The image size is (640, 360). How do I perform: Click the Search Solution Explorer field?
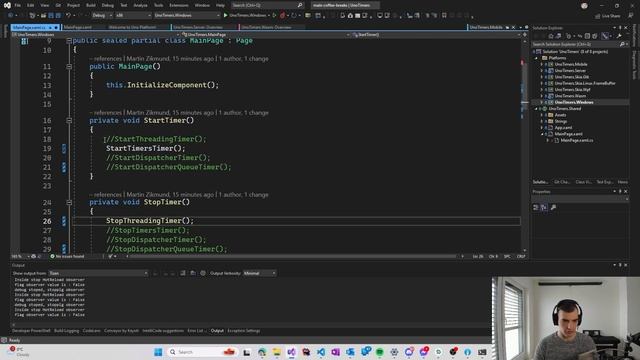point(579,44)
